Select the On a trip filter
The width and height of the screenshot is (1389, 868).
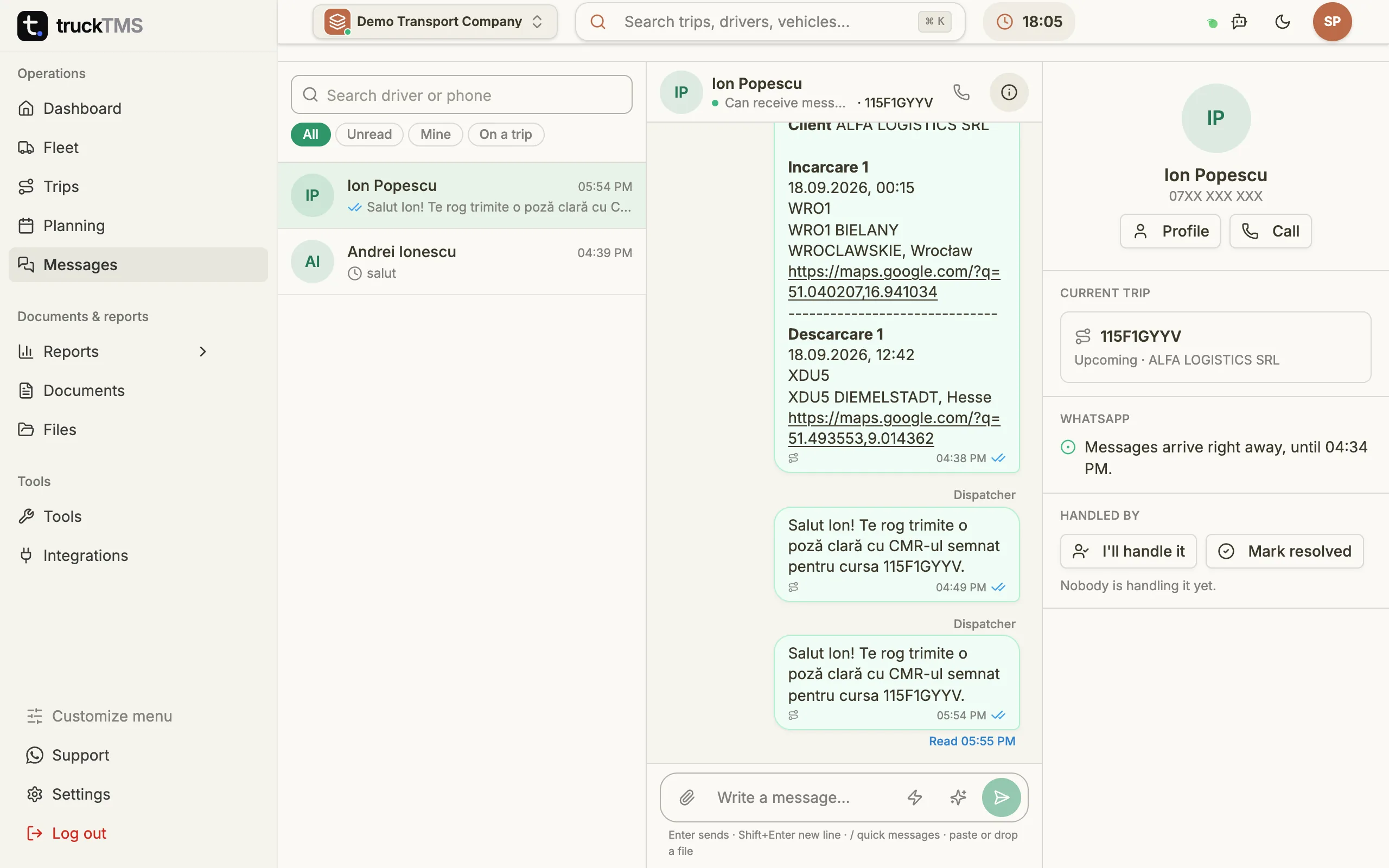coord(506,135)
